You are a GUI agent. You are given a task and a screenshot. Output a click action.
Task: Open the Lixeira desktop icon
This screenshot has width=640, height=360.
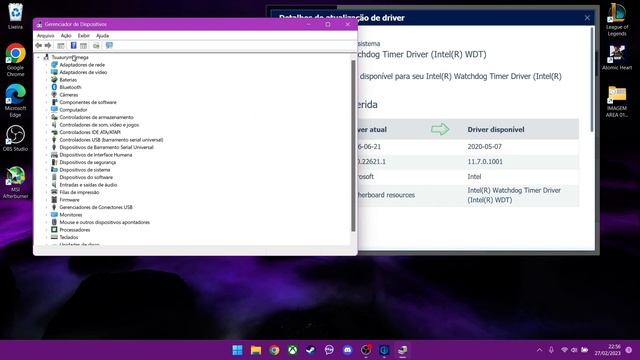coord(16,16)
